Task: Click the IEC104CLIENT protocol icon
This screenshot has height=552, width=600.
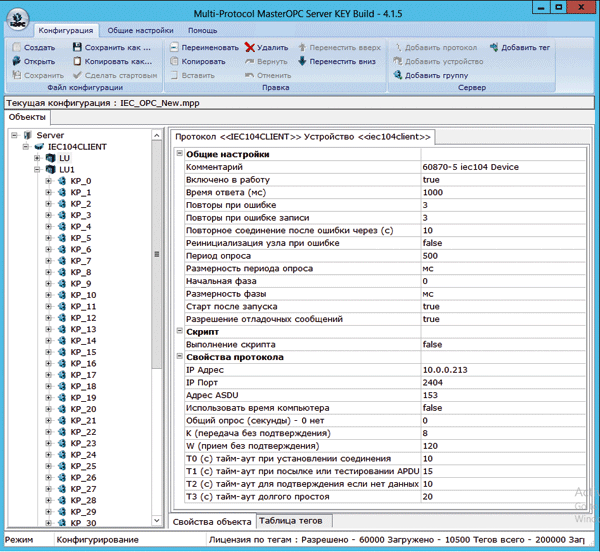Action: coord(39,147)
